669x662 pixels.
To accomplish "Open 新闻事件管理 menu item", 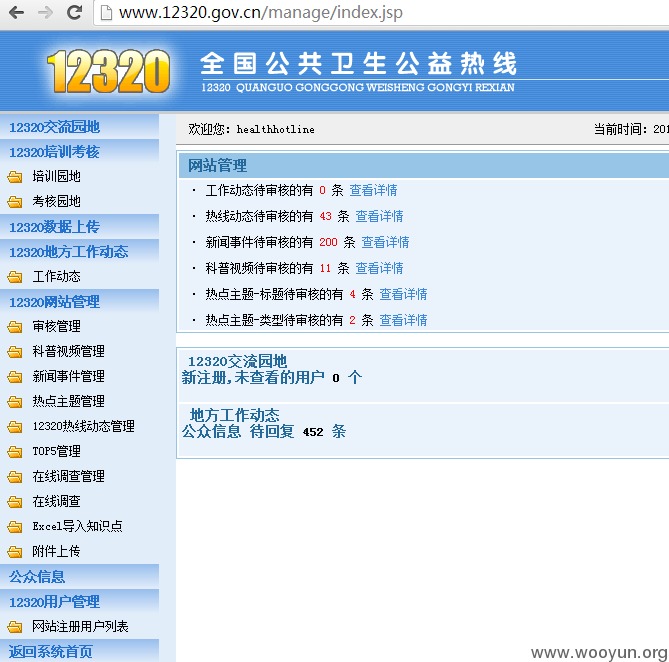I will pyautogui.click(x=68, y=376).
